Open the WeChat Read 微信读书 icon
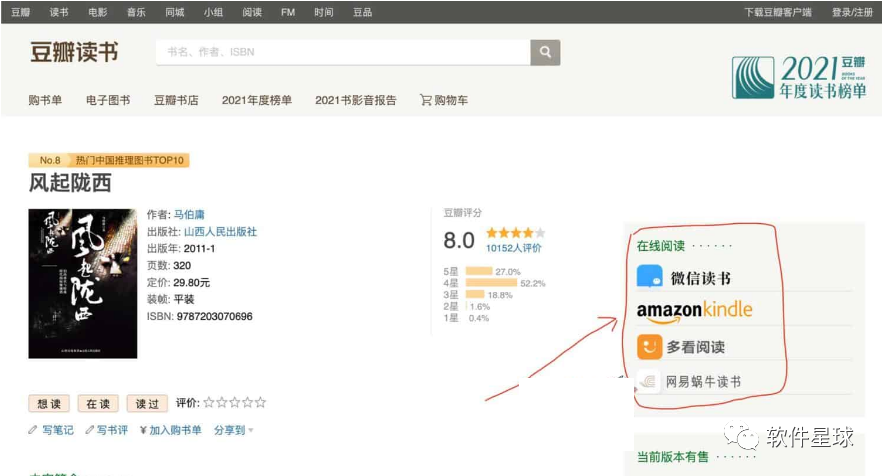Screen dimensions: 882x476 649,277
